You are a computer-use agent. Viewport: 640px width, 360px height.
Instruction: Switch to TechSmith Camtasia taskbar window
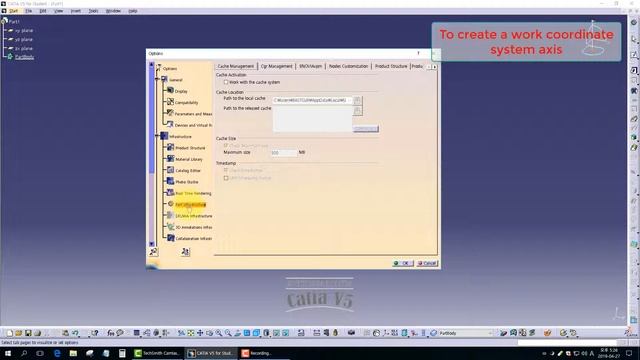(157, 353)
